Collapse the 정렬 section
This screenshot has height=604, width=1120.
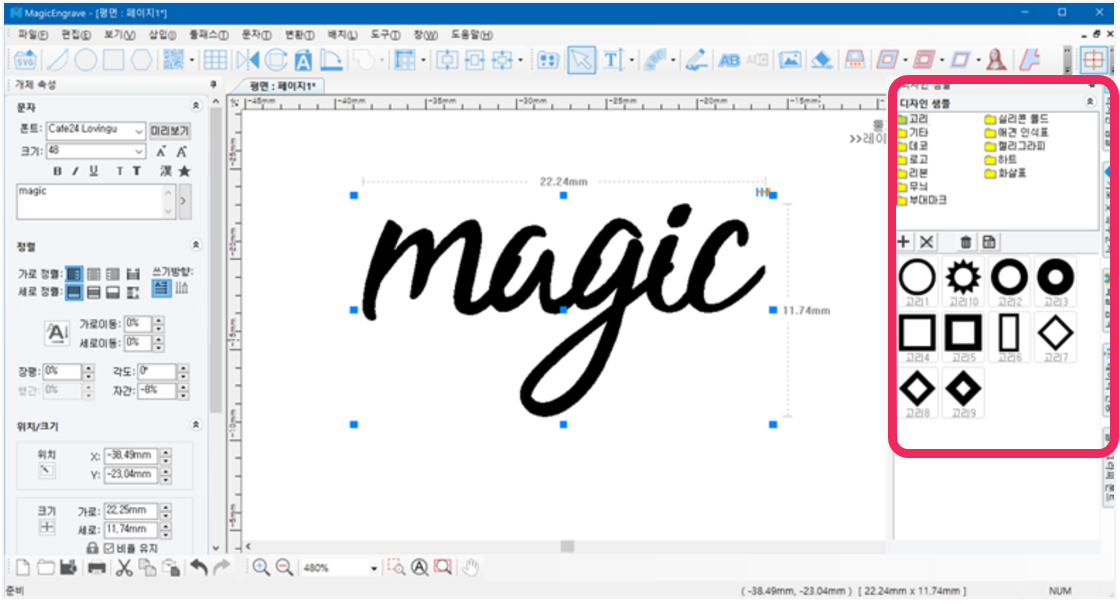196,245
